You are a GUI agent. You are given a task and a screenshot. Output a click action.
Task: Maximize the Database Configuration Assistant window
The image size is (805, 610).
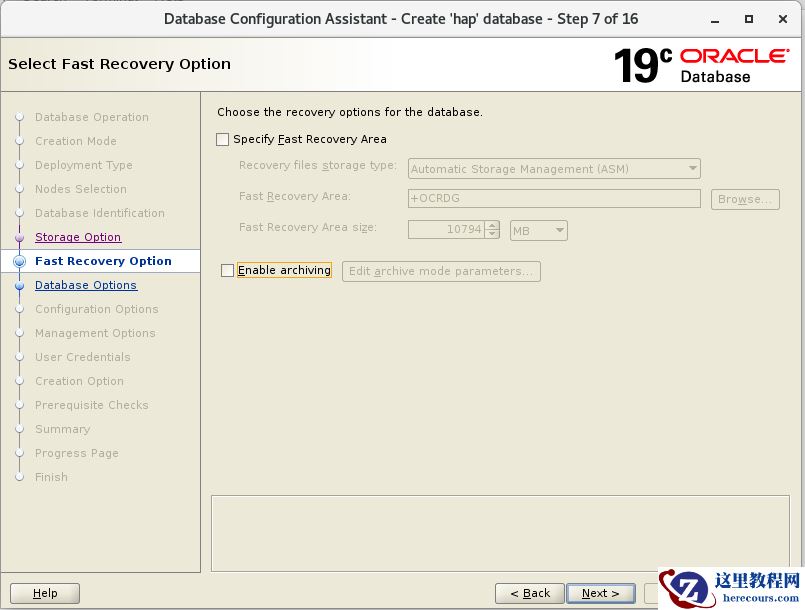click(749, 19)
